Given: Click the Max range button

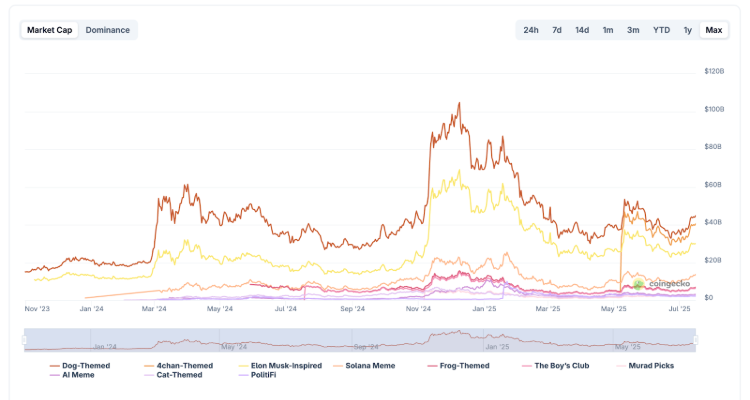Looking at the screenshot, I should click(x=714, y=30).
